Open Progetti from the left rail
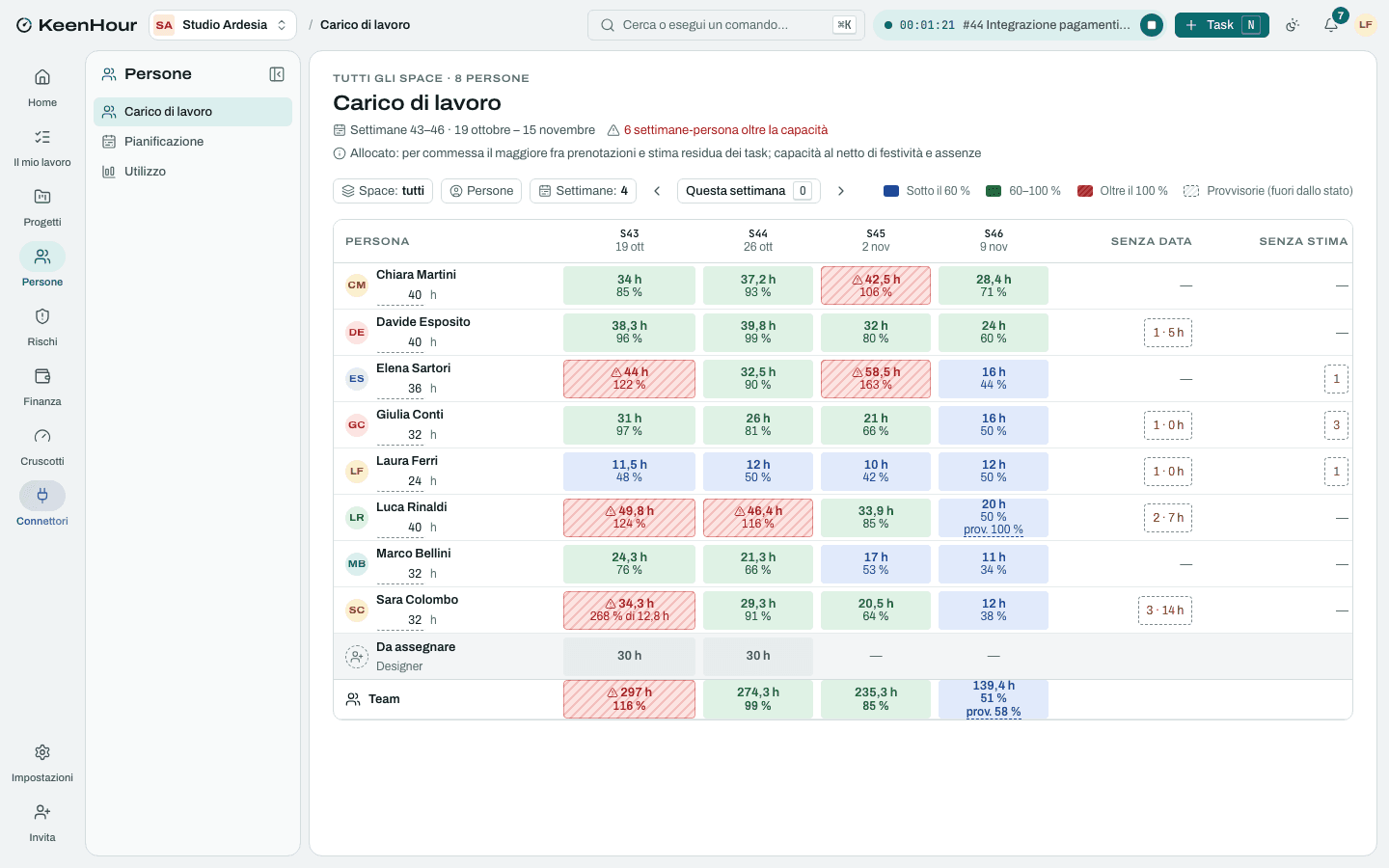The height and width of the screenshot is (868, 1389). (x=42, y=207)
